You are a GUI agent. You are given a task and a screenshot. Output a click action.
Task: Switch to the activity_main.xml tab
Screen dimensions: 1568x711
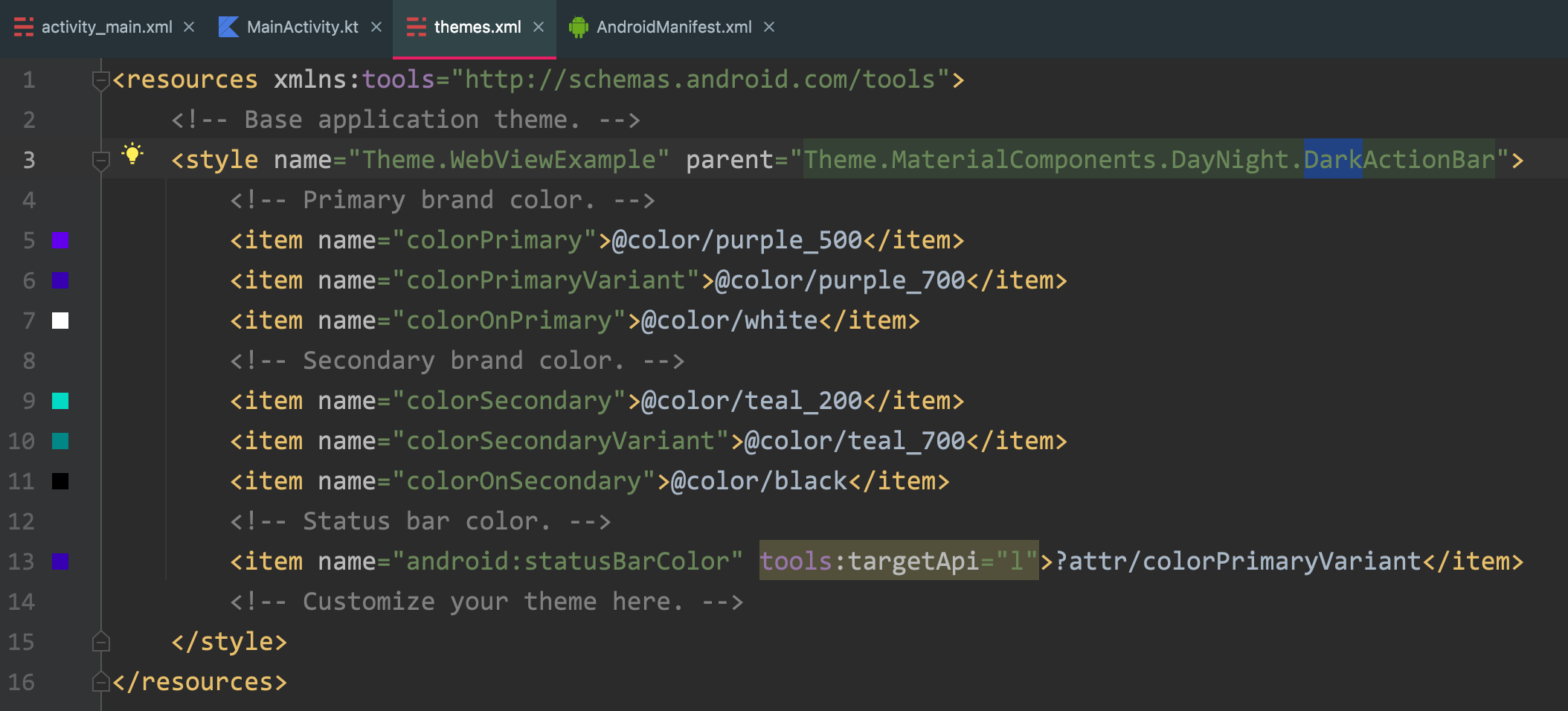tap(106, 28)
